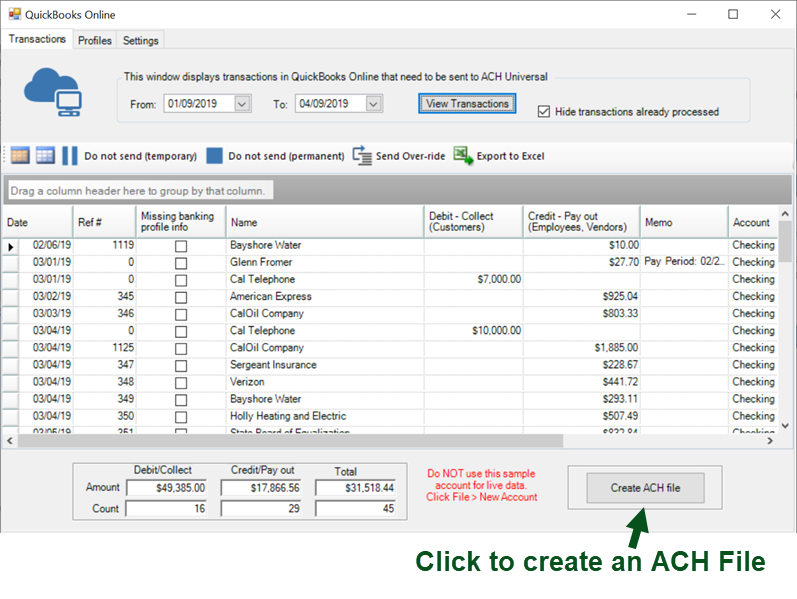Open the Settings tab
This screenshot has height=599, width=797.
click(x=140, y=40)
